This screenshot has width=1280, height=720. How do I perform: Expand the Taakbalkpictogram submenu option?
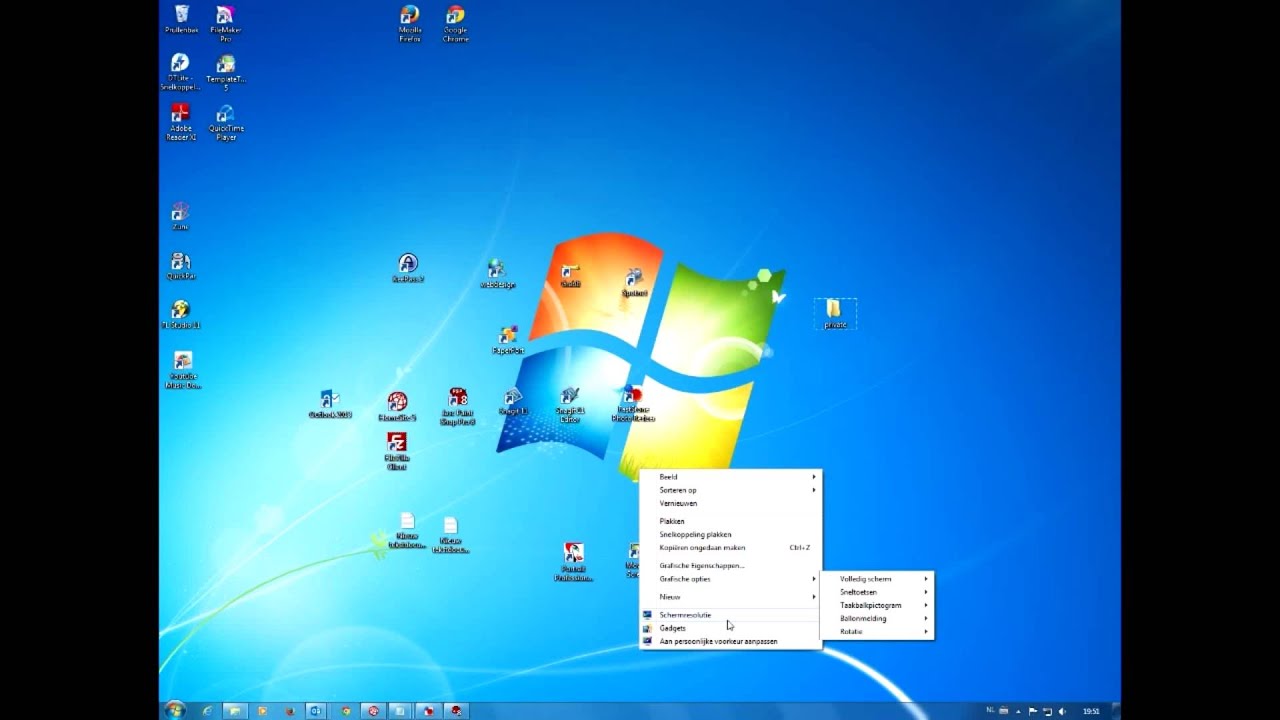pos(877,605)
